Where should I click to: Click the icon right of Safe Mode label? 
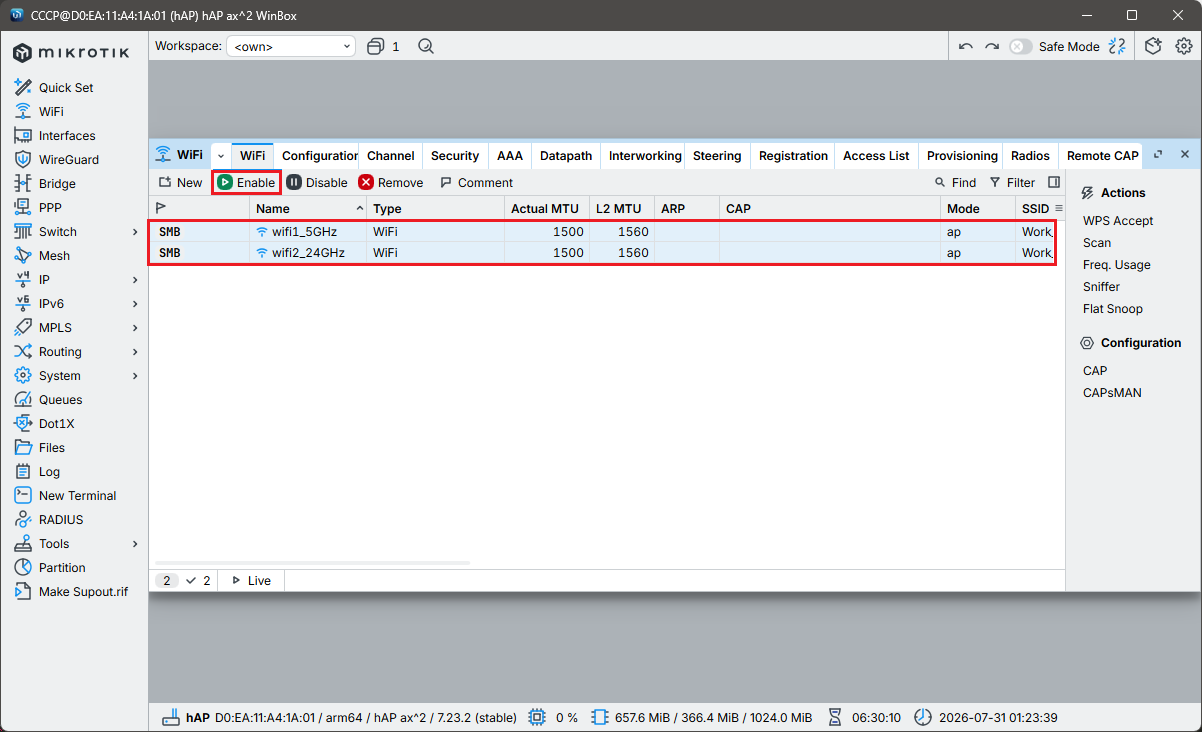(x=1117, y=46)
